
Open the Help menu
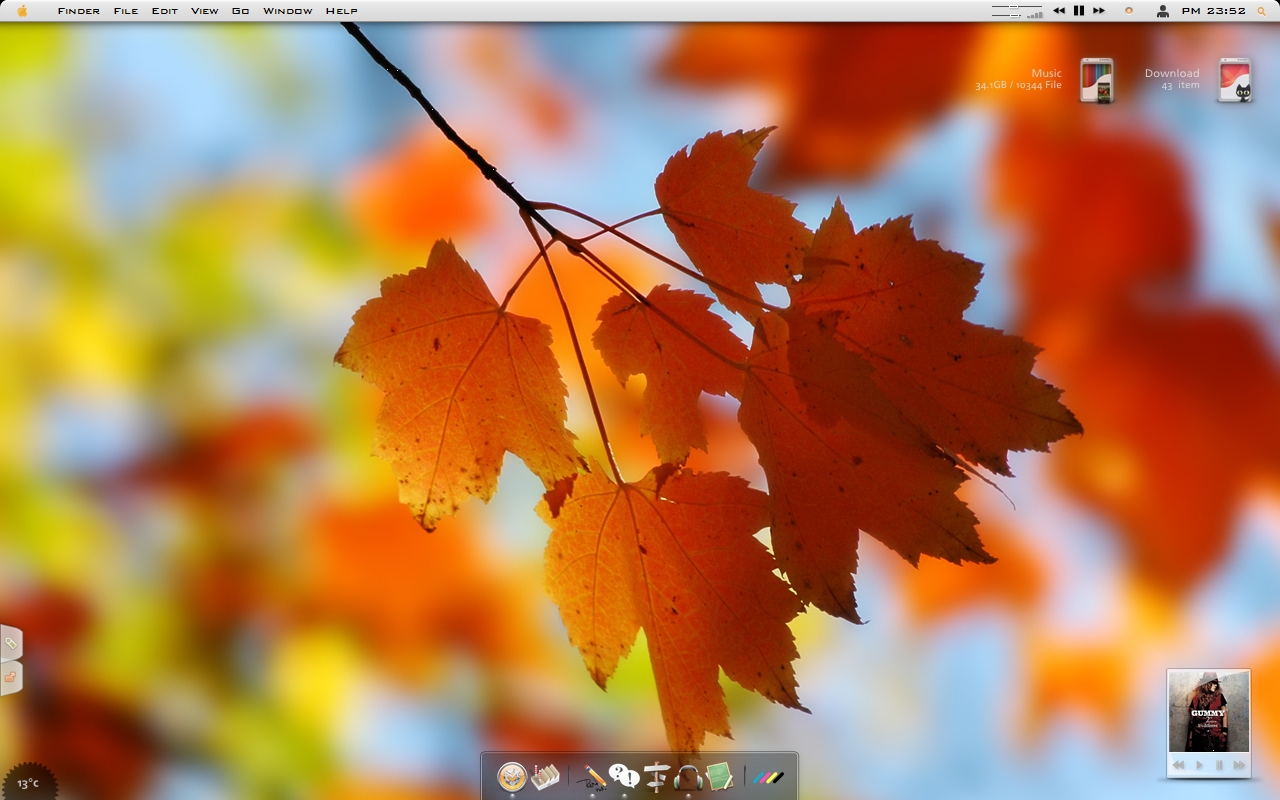[342, 11]
